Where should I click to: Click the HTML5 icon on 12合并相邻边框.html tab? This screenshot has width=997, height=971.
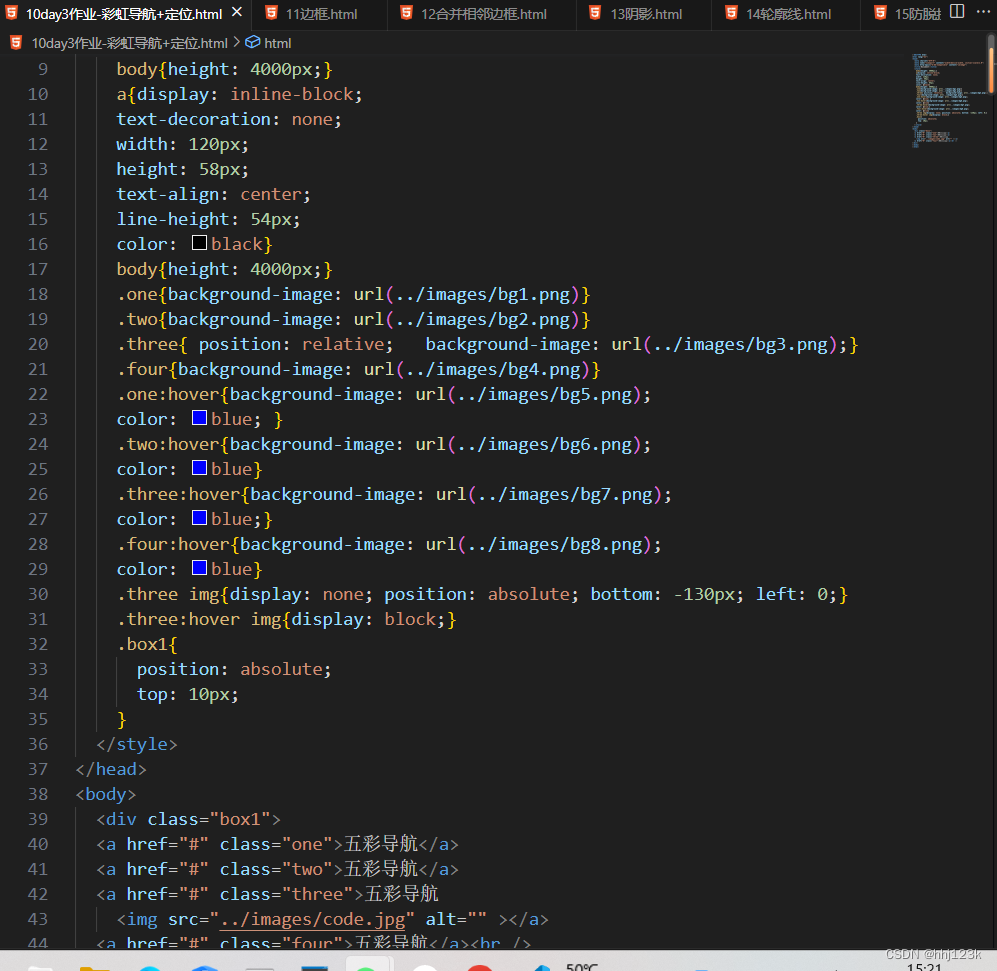click(407, 13)
